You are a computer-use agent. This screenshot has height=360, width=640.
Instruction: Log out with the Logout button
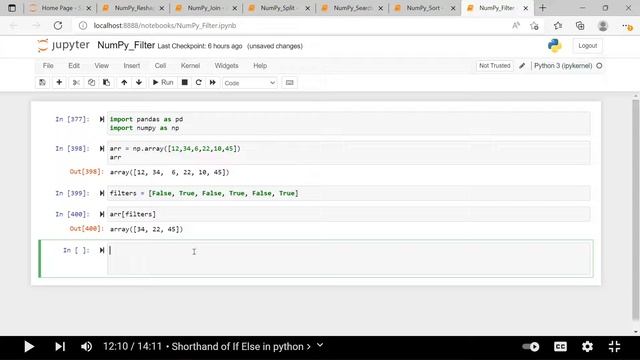click(587, 46)
